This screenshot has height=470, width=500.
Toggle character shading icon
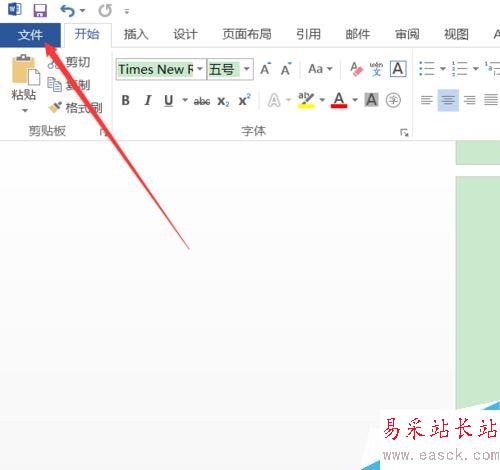[x=371, y=100]
